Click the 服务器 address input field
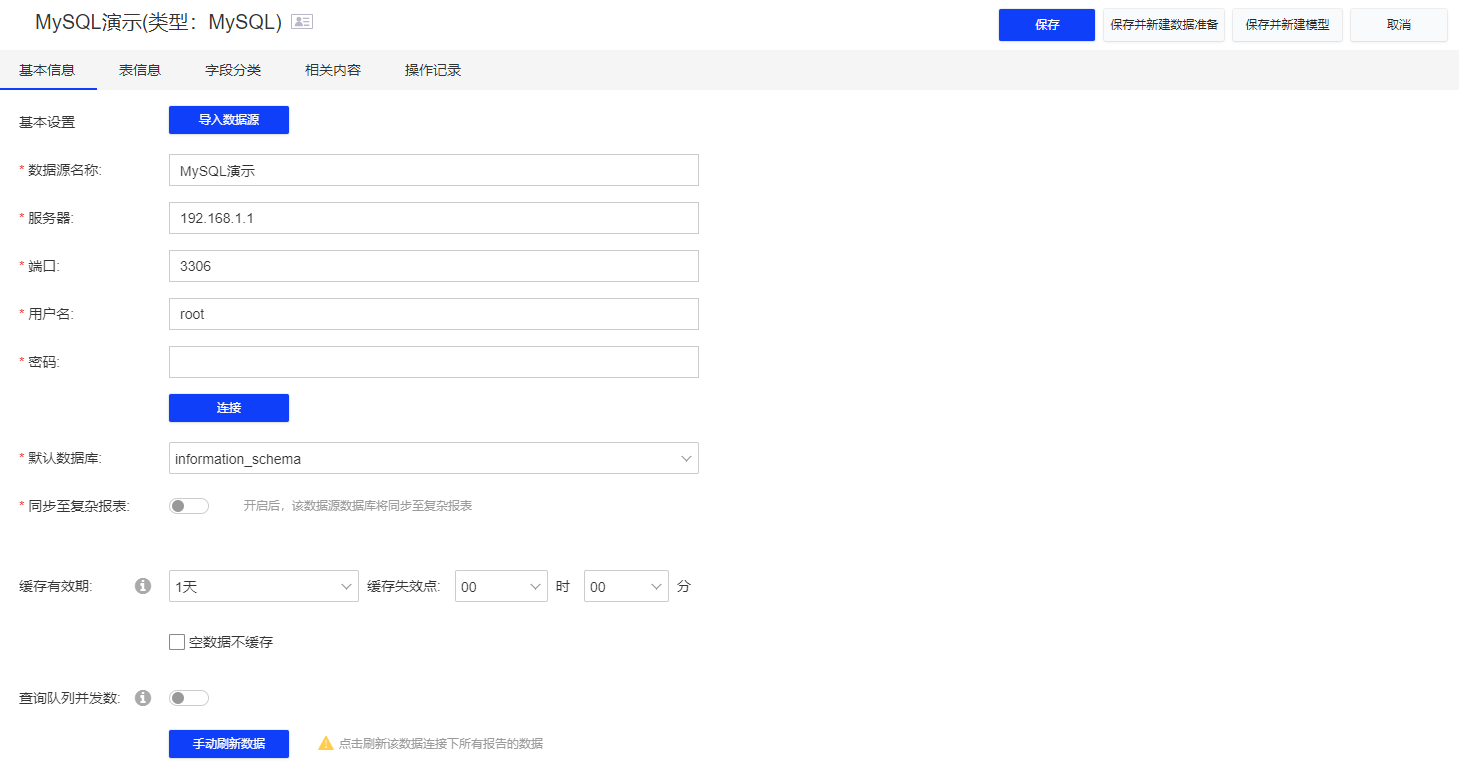Image resolution: width=1459 pixels, height=772 pixels. (x=433, y=218)
